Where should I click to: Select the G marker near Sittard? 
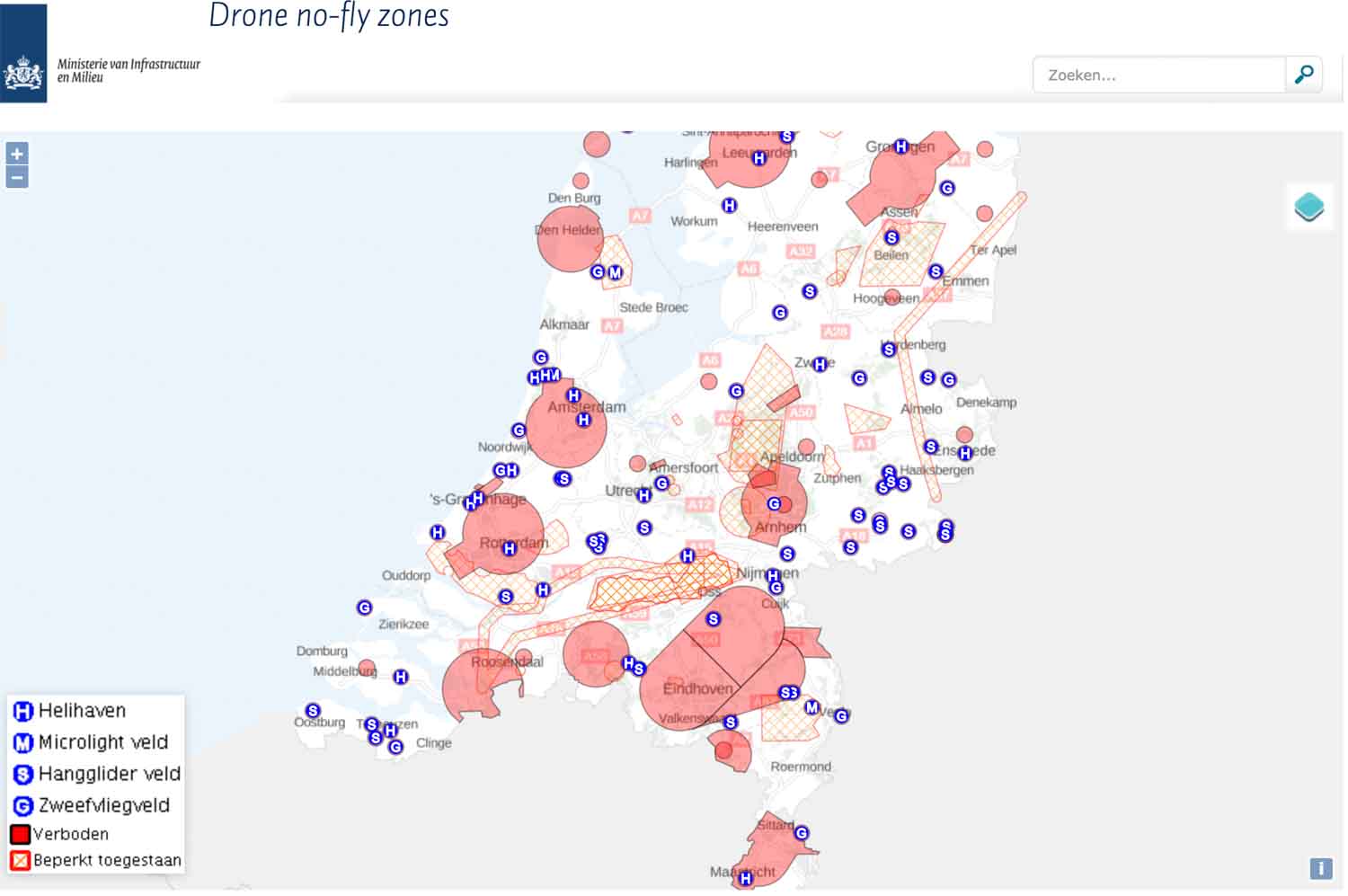click(x=802, y=833)
